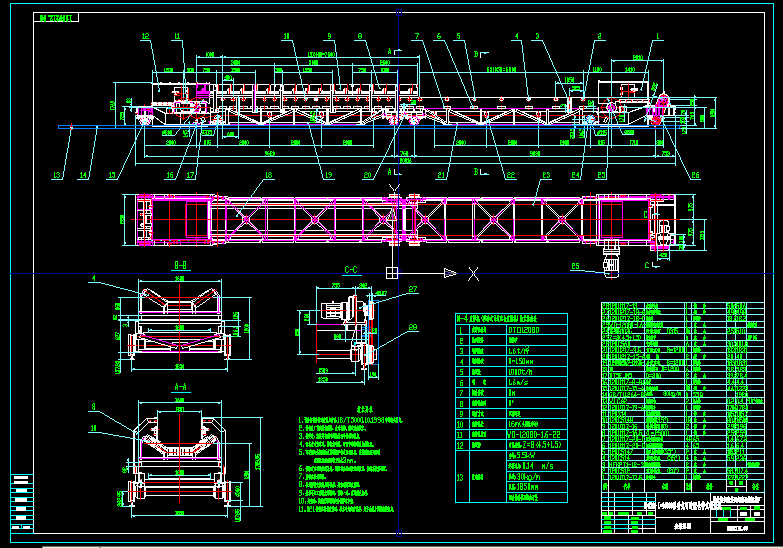
Task: Click part balloon number 13 at left
Action: pos(57,176)
